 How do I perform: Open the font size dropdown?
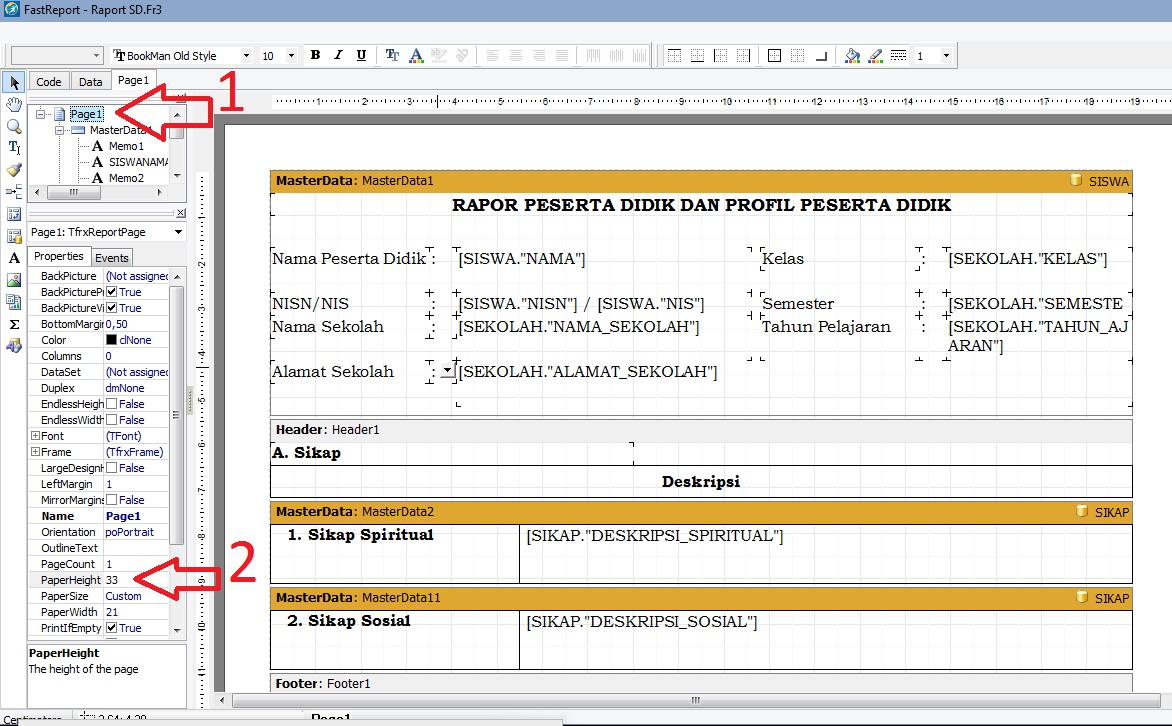[291, 56]
